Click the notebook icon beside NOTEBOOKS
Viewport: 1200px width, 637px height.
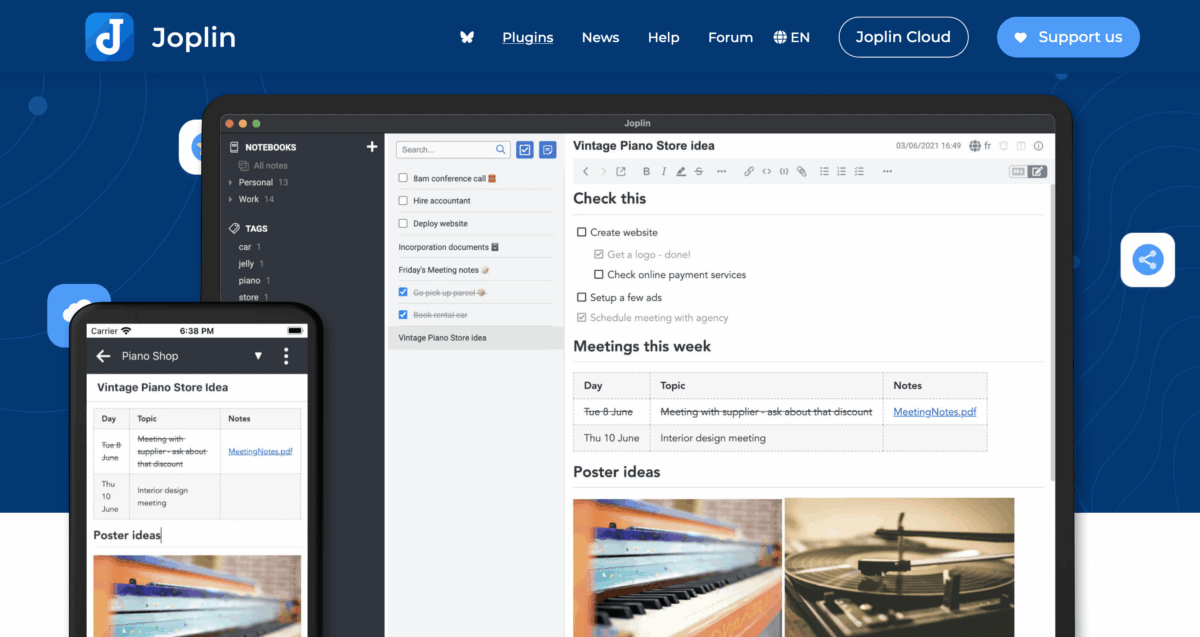point(235,147)
